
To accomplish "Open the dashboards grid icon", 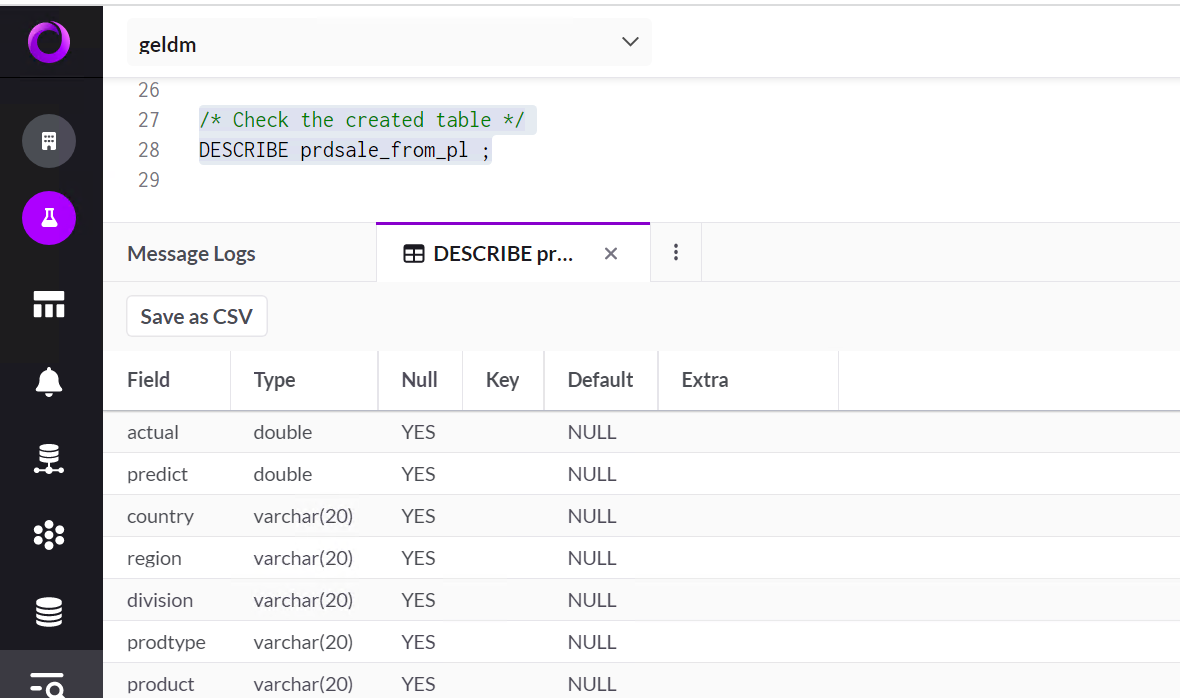I will [x=48, y=303].
